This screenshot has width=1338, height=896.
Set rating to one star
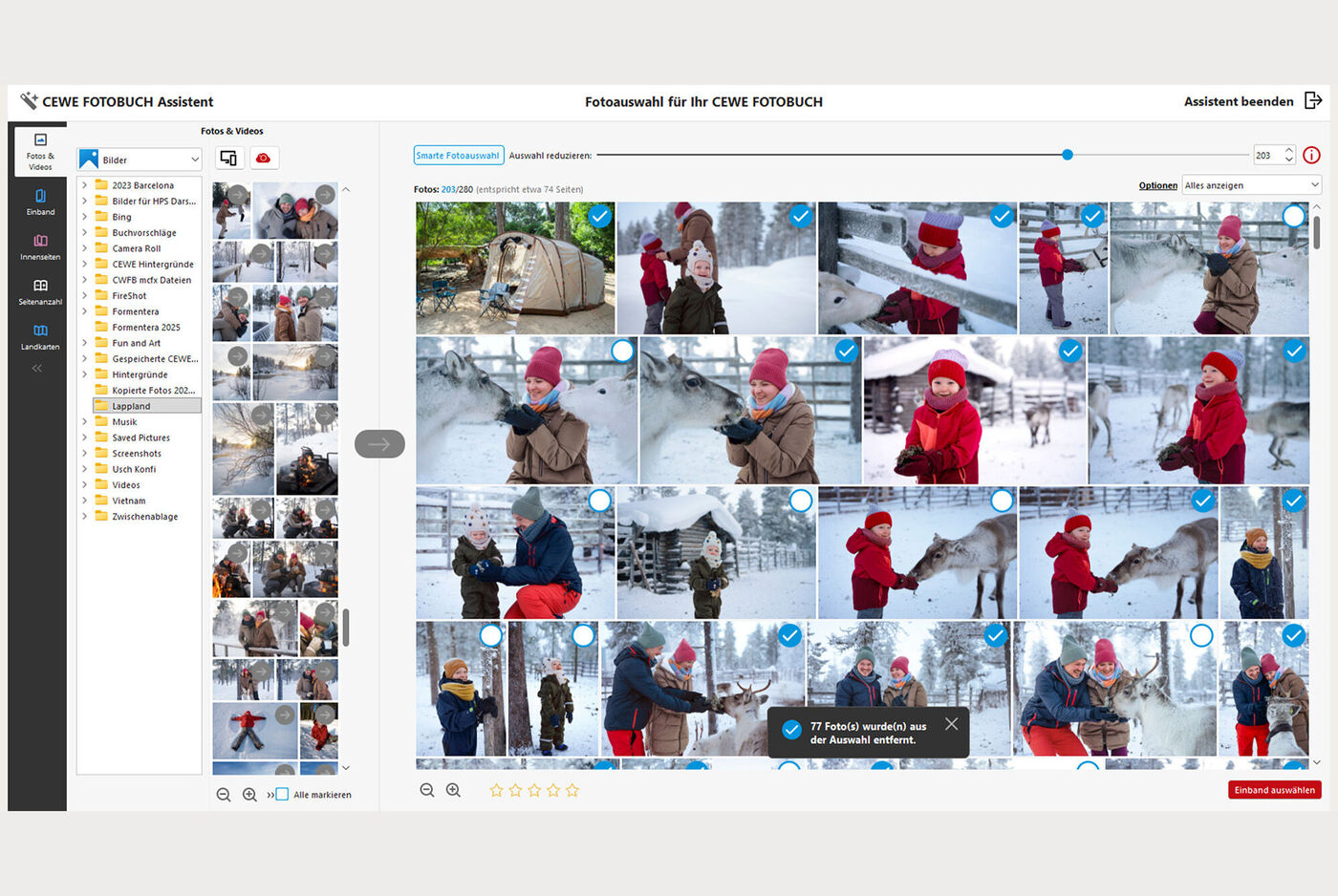(x=496, y=790)
